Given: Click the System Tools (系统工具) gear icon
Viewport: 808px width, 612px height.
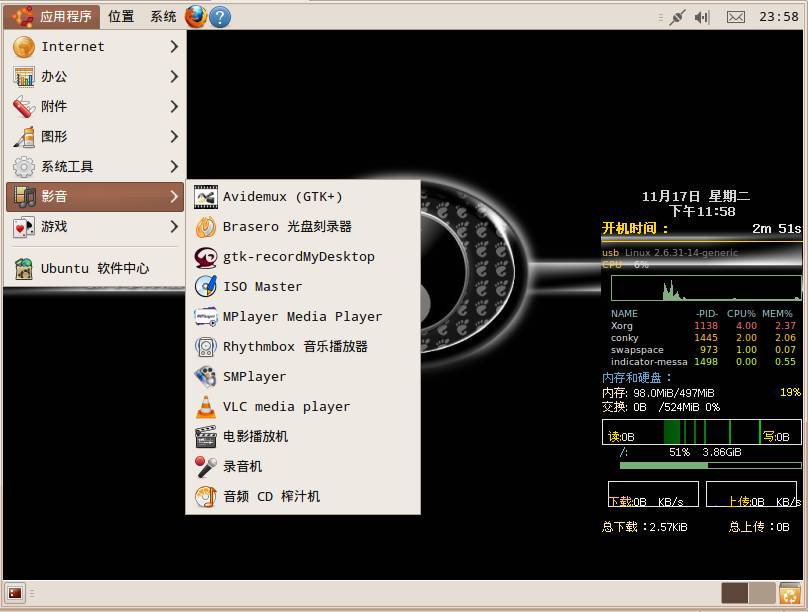Looking at the screenshot, I should [24, 166].
